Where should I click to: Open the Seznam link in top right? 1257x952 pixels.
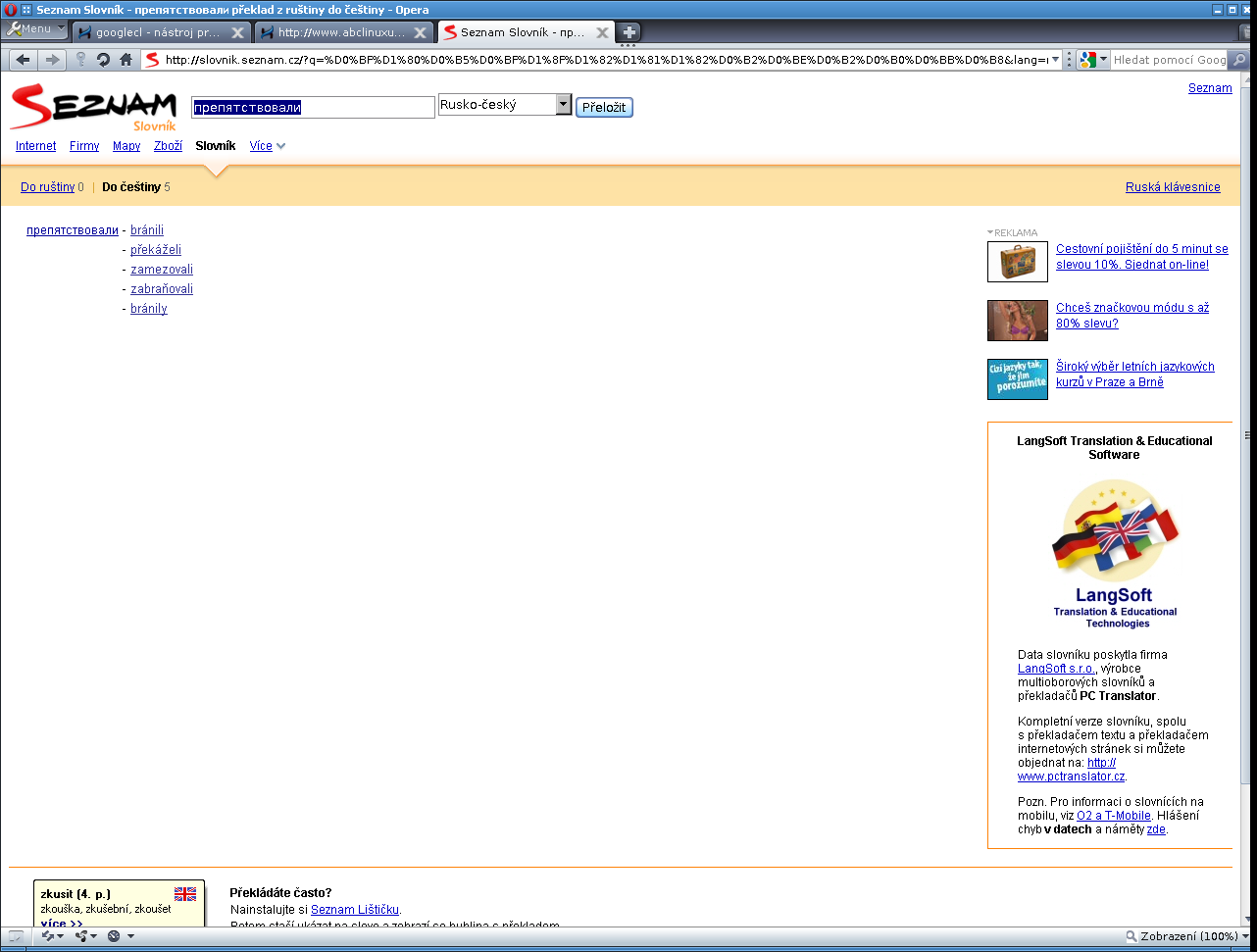click(x=1210, y=87)
